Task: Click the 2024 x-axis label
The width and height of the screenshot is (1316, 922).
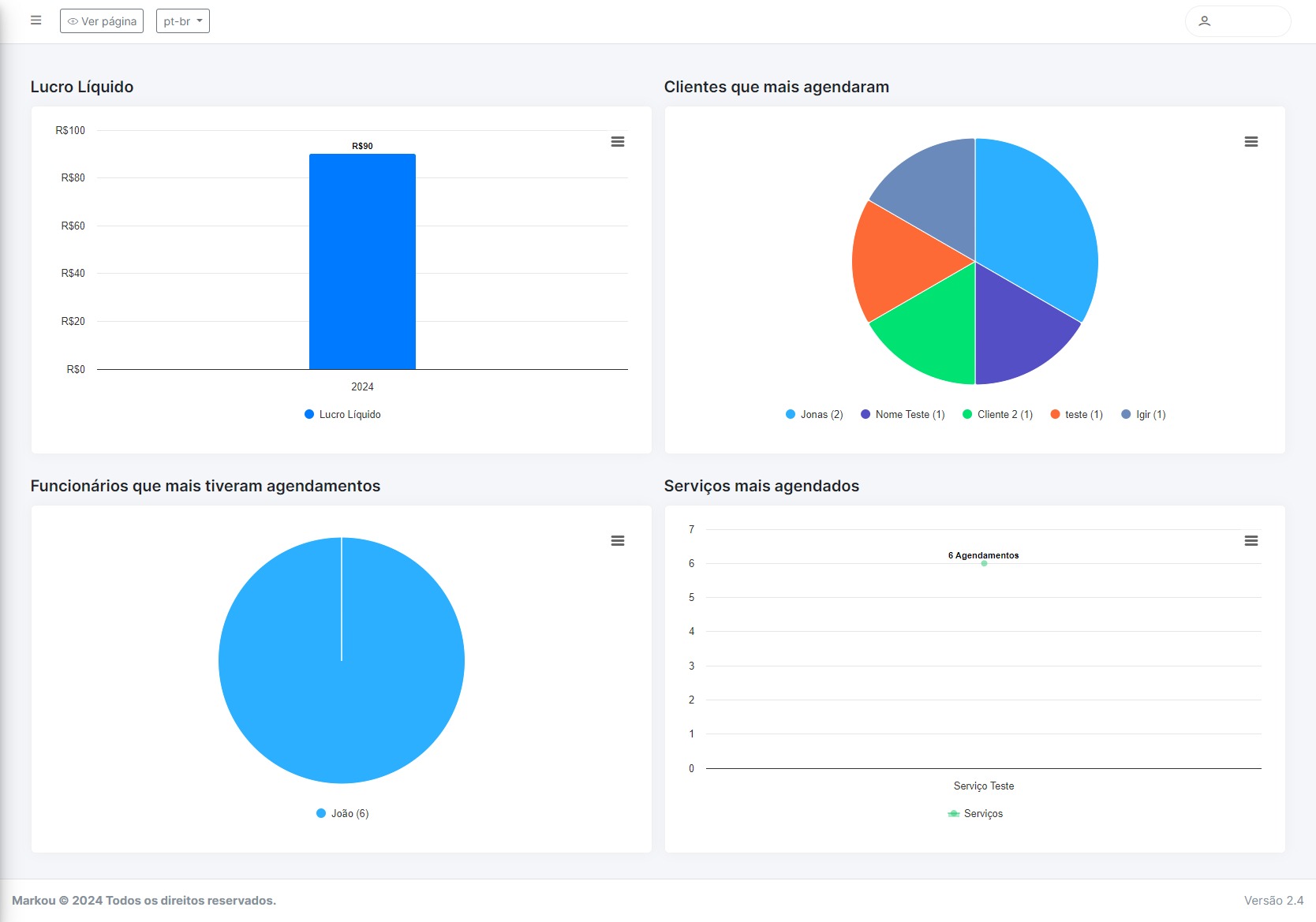Action: 362,386
